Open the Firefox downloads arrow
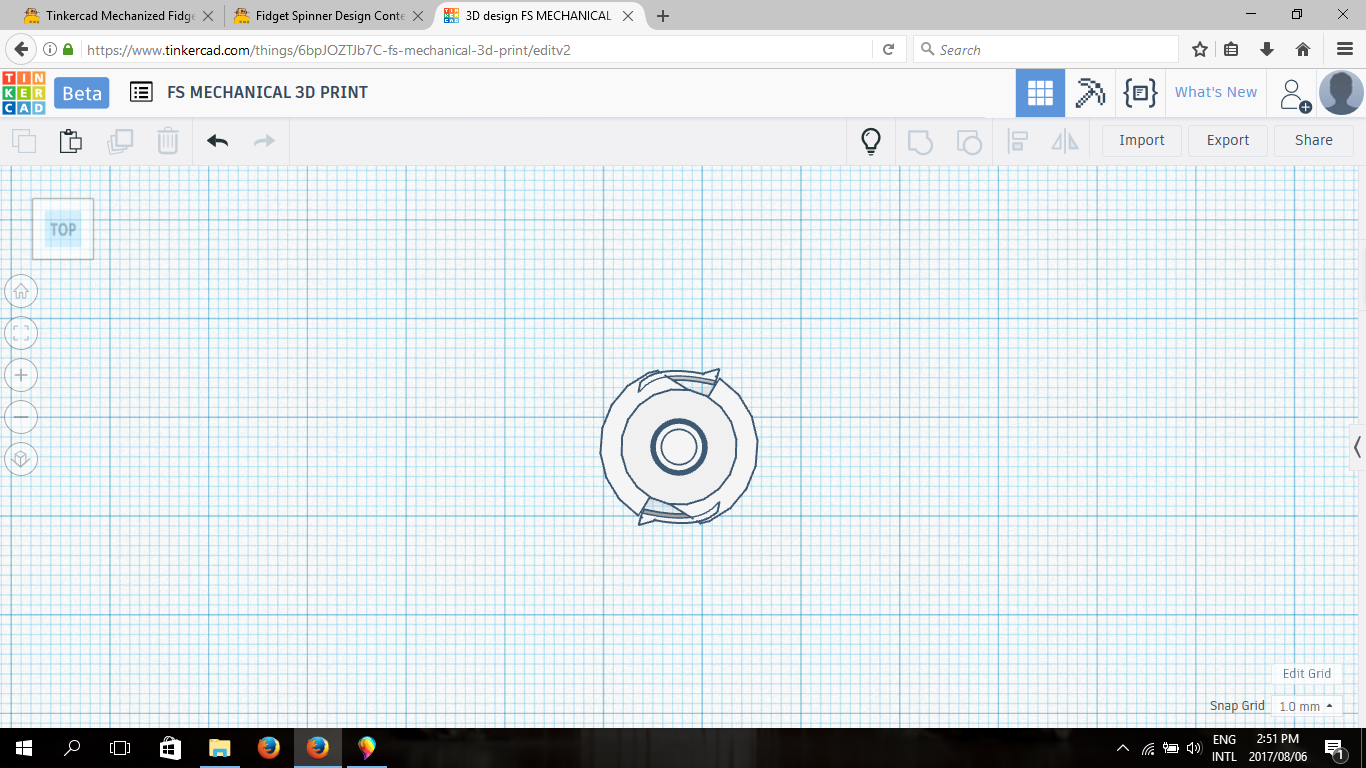The width and height of the screenshot is (1366, 768). (x=1267, y=50)
